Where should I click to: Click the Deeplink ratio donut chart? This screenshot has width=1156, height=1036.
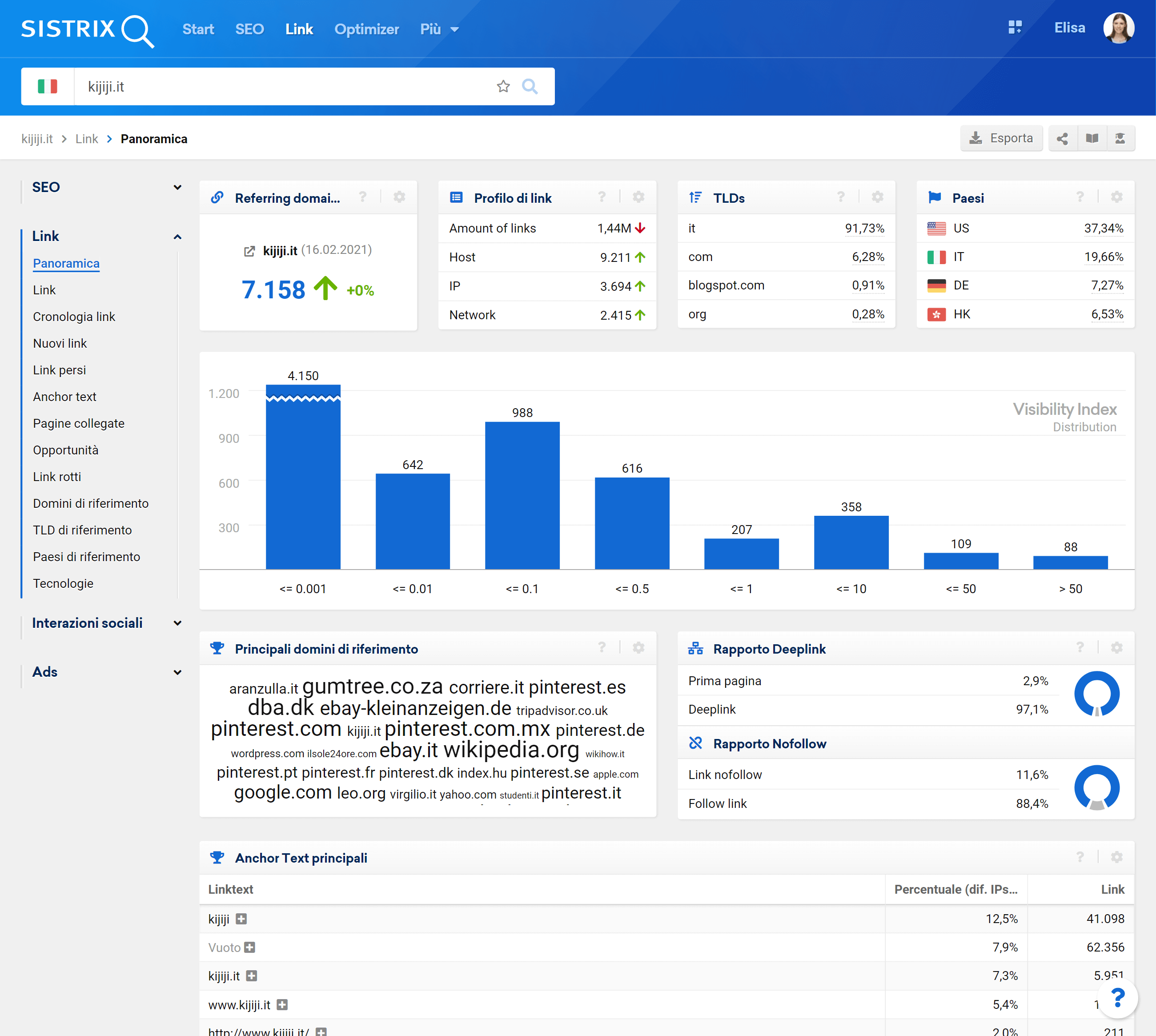1097,694
